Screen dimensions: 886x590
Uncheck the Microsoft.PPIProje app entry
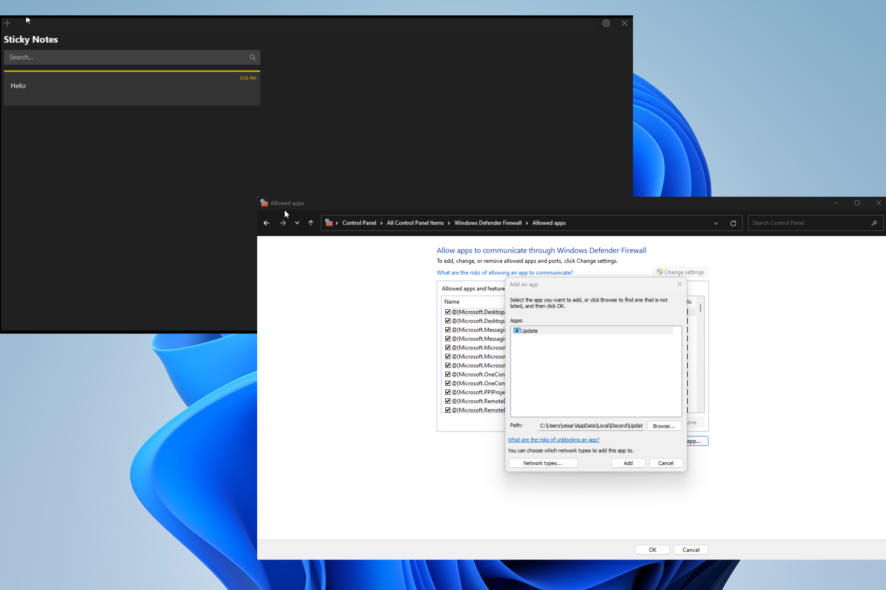point(446,392)
